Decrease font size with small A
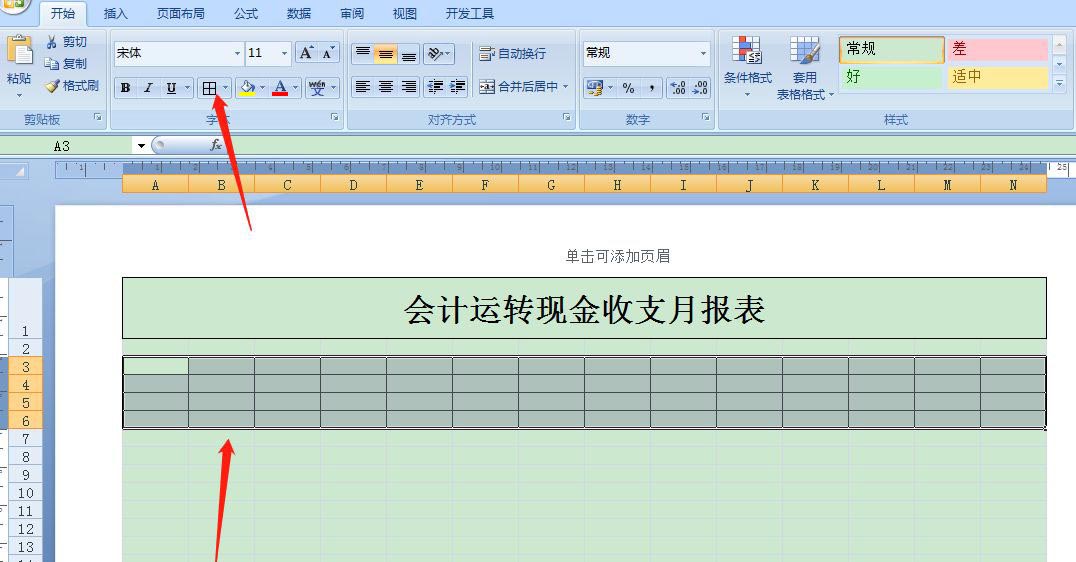This screenshot has width=1076, height=562. (328, 53)
